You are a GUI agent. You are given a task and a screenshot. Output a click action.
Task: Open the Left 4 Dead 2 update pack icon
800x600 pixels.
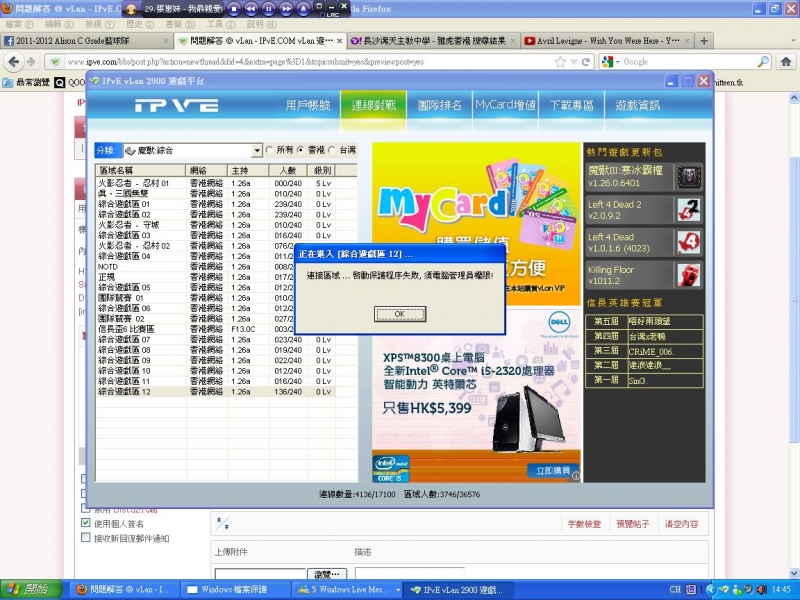coord(687,211)
